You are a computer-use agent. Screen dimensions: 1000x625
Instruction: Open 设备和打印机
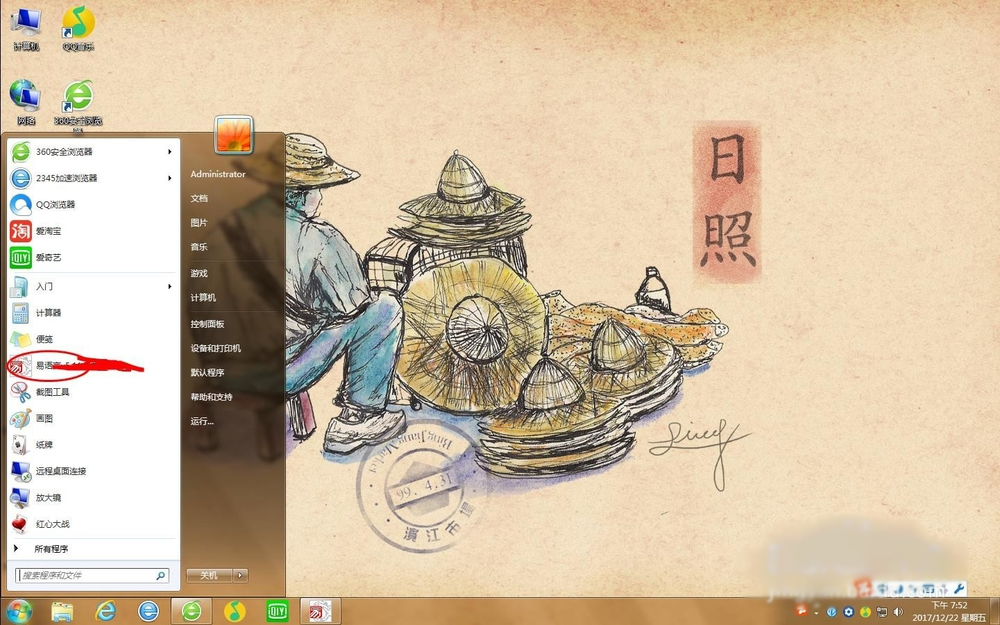tap(216, 348)
